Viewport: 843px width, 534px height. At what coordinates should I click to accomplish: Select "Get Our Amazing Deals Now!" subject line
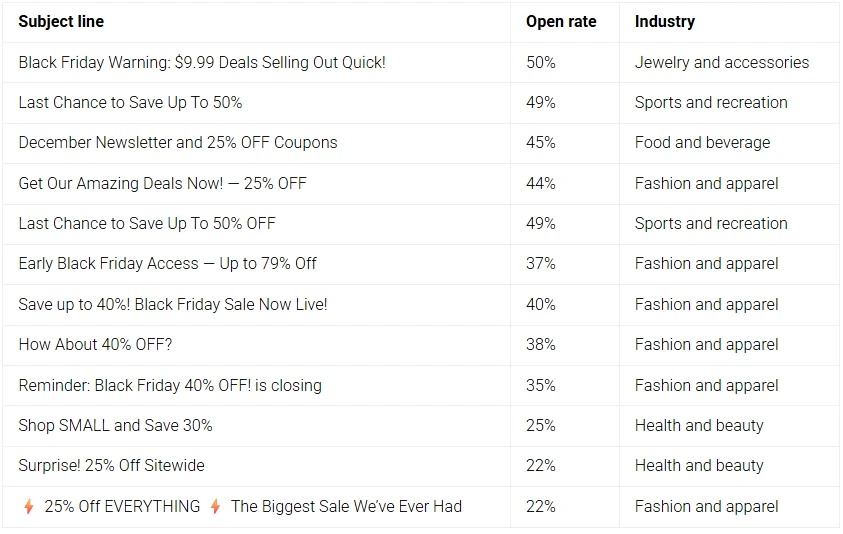[162, 183]
